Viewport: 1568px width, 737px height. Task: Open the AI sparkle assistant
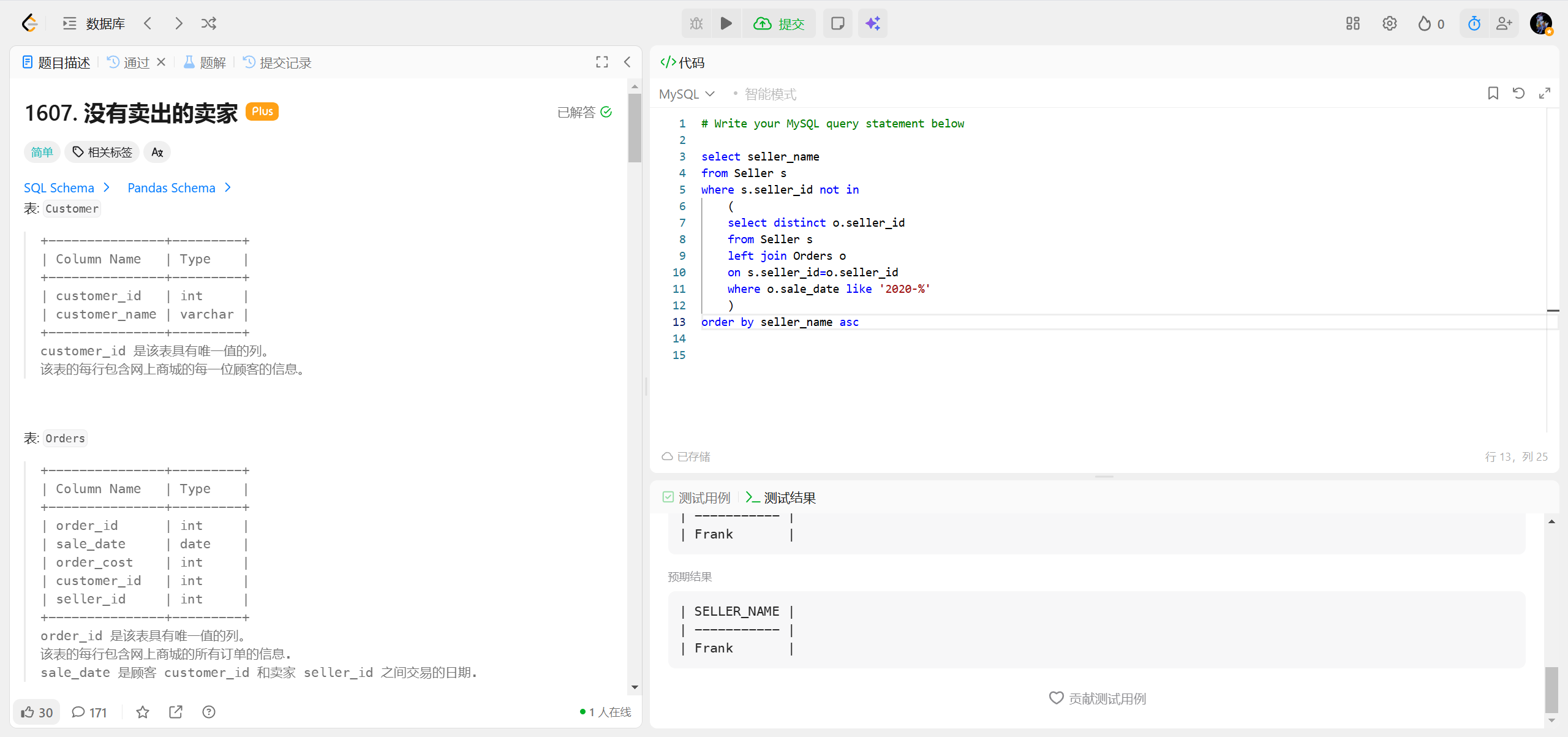pos(872,23)
